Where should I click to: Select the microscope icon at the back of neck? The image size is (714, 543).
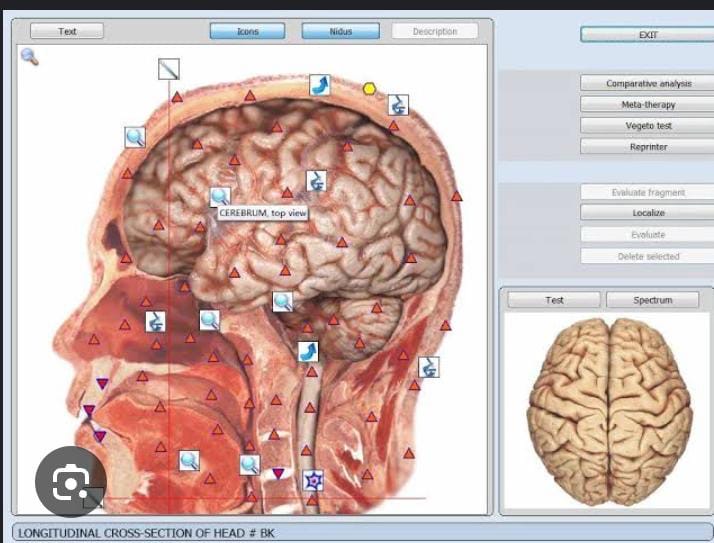[428, 366]
